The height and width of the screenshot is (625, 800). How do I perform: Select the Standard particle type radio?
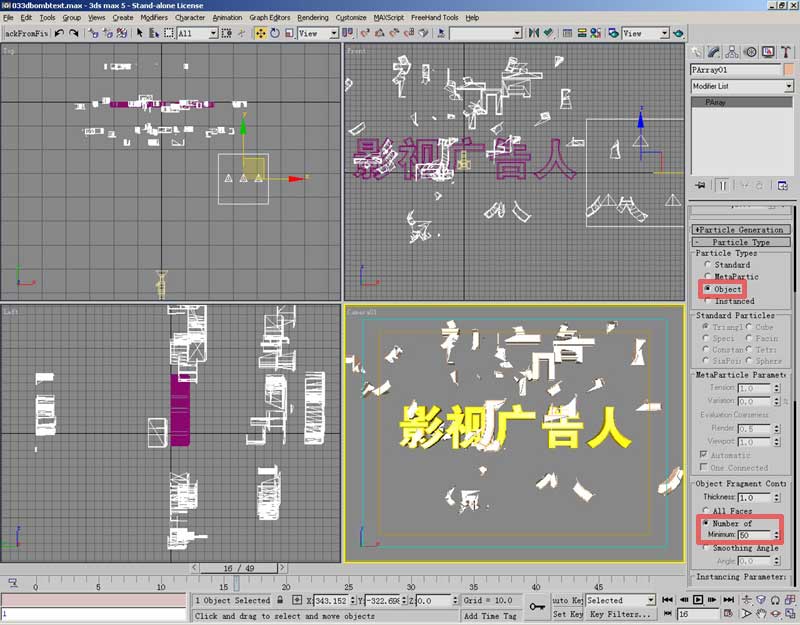point(707,265)
